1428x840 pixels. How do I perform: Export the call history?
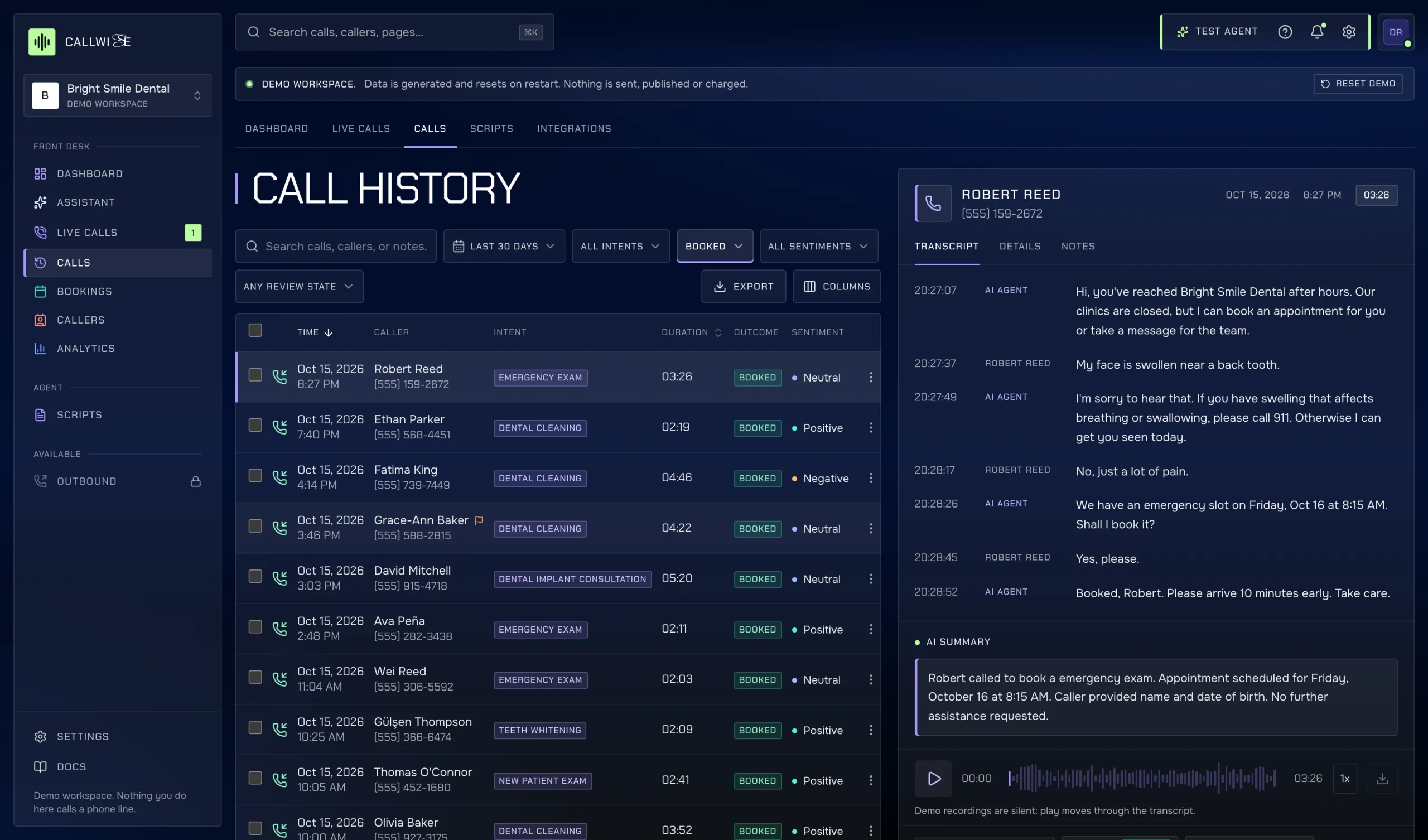[744, 286]
